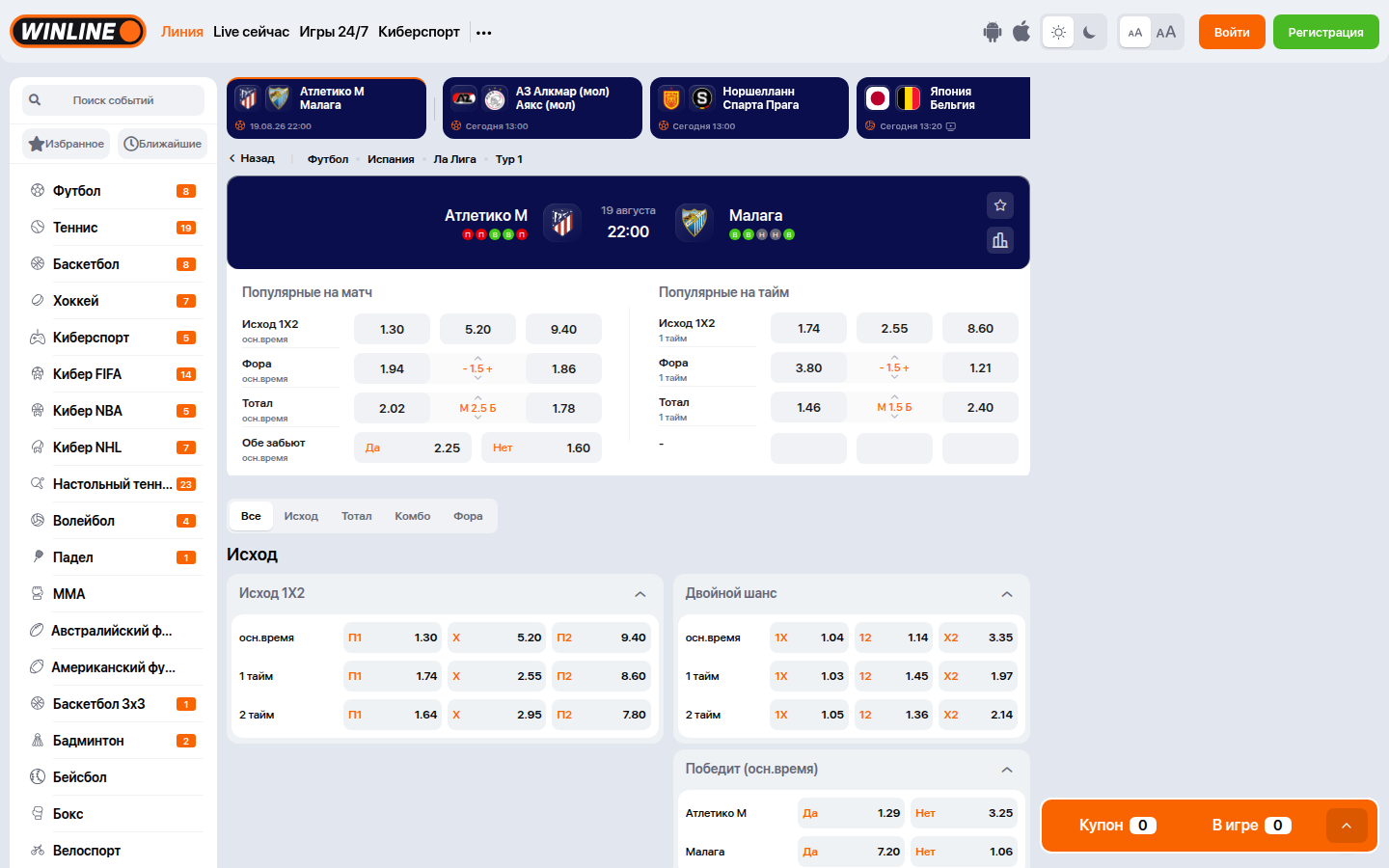Switch to Тотал markets tab
The image size is (1389, 868).
tap(356, 516)
